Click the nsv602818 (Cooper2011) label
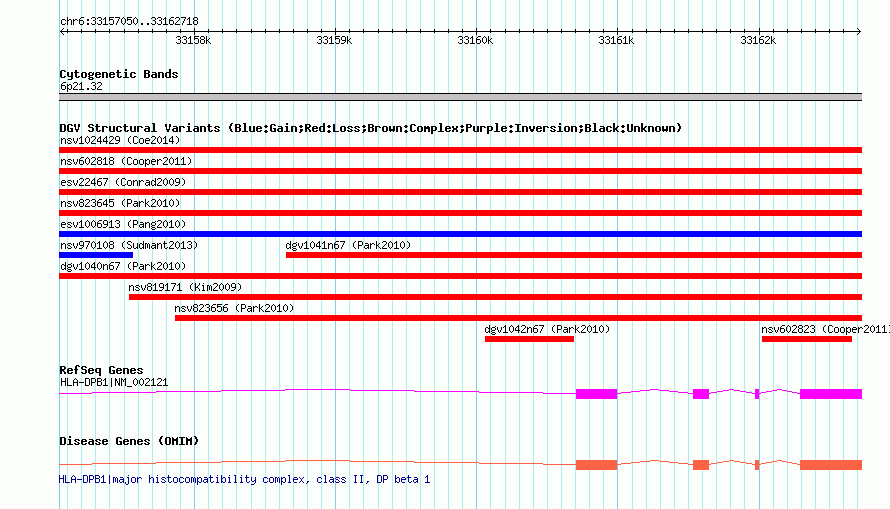 pos(126,161)
